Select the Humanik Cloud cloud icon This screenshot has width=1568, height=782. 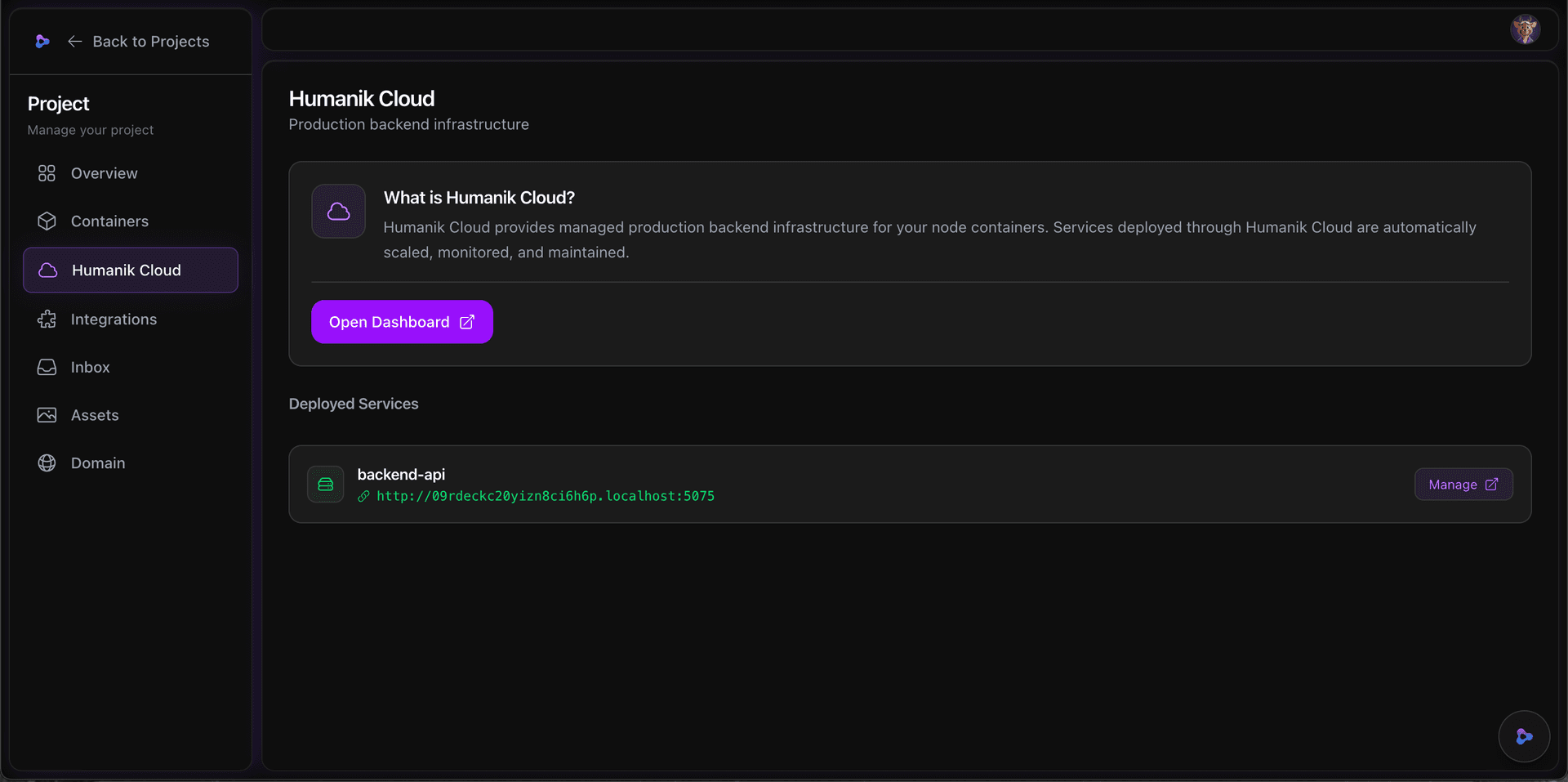47,270
